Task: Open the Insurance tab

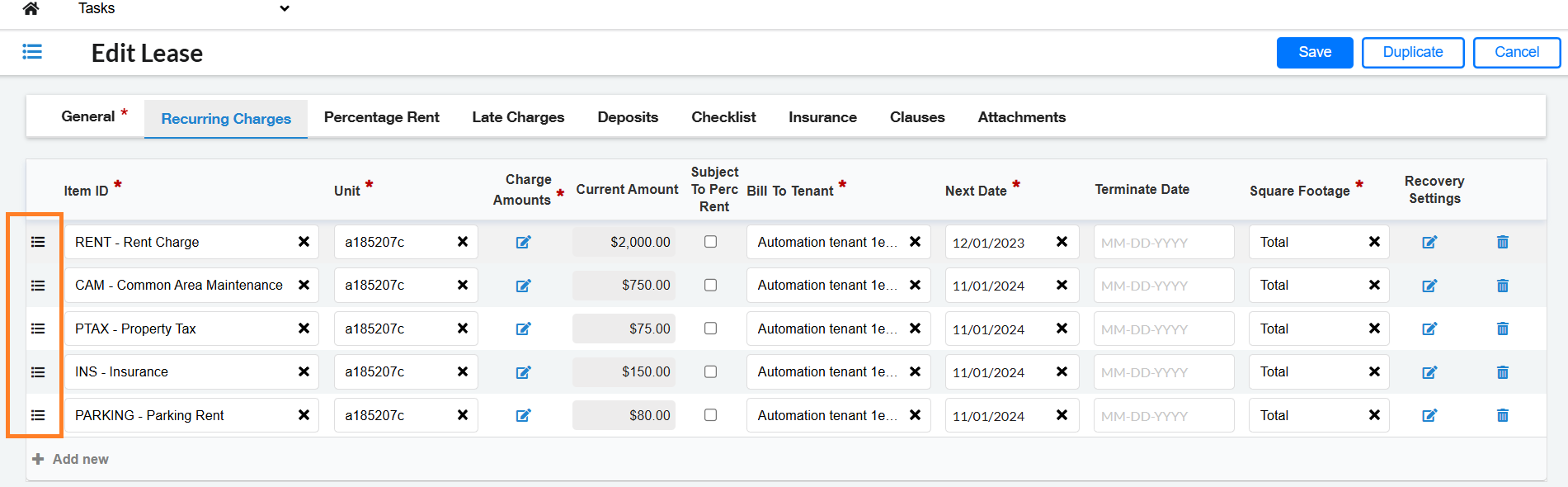Action: tap(822, 117)
